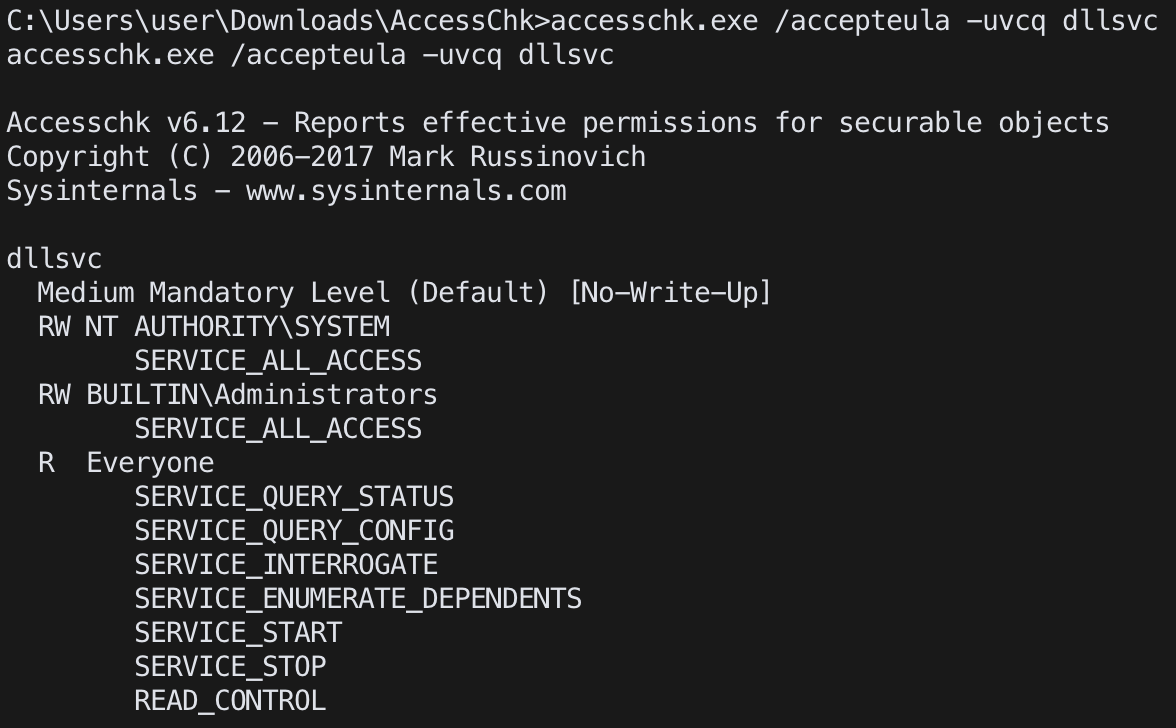Click SERVICE_ALL_ACCESS under NT AUTHORITY\SYSTEM
This screenshot has height=728, width=1176.
pos(278,361)
